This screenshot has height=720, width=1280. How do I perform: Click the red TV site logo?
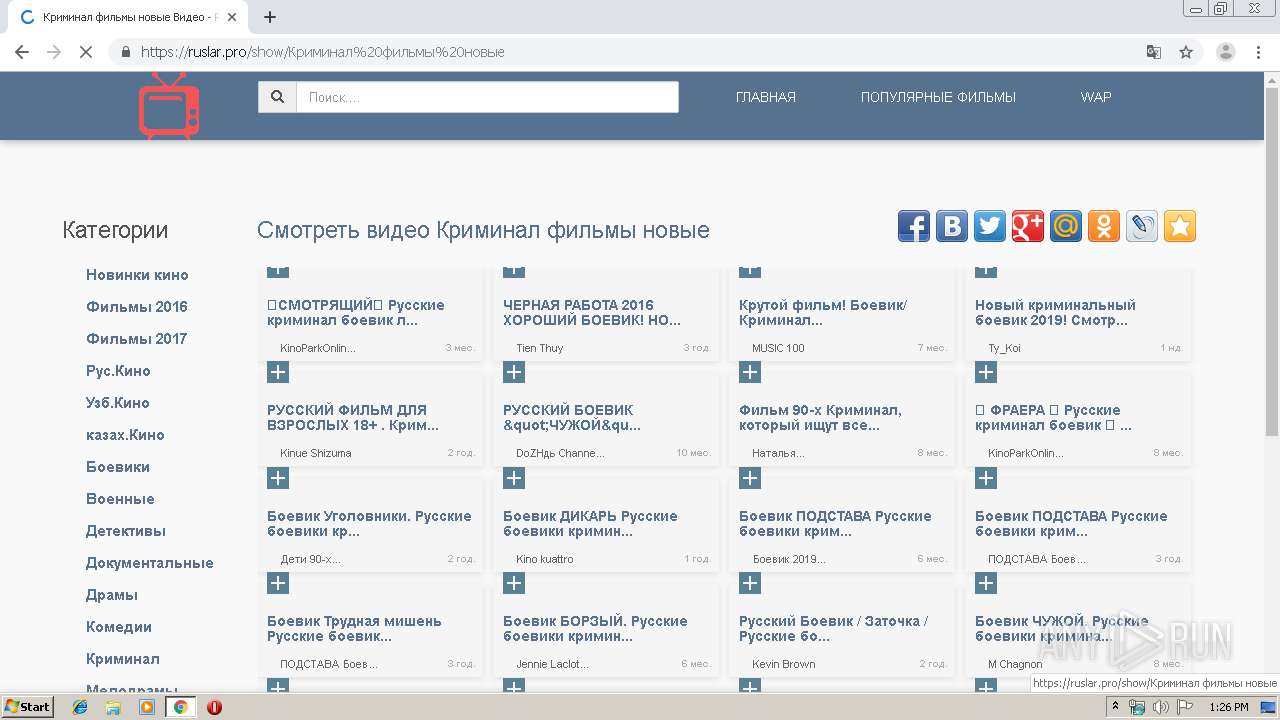[x=169, y=105]
